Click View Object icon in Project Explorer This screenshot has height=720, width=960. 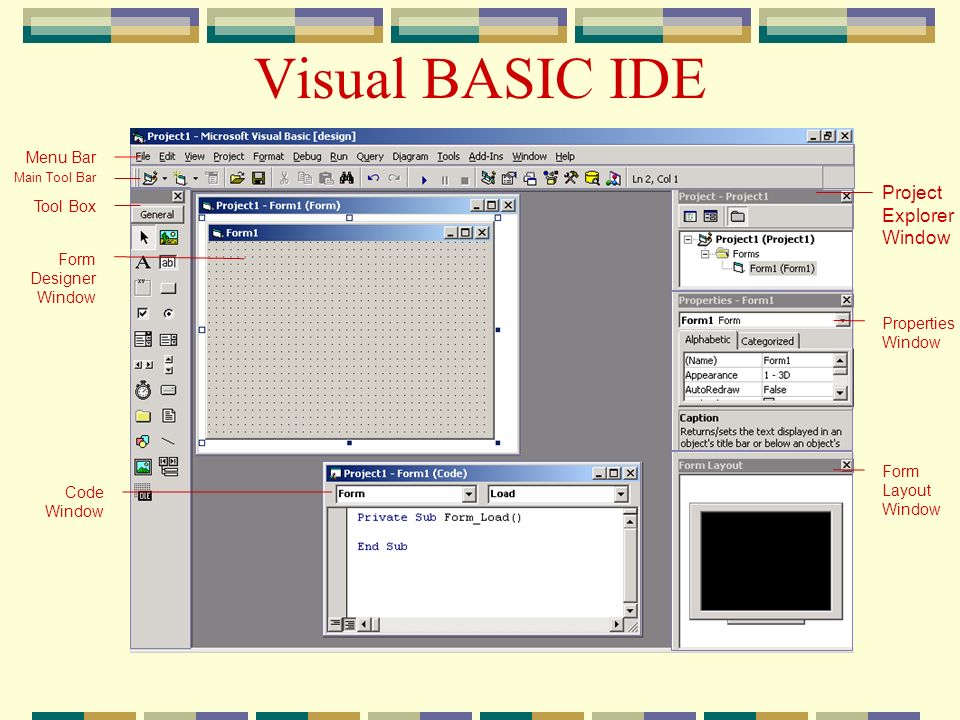pyautogui.click(x=710, y=216)
